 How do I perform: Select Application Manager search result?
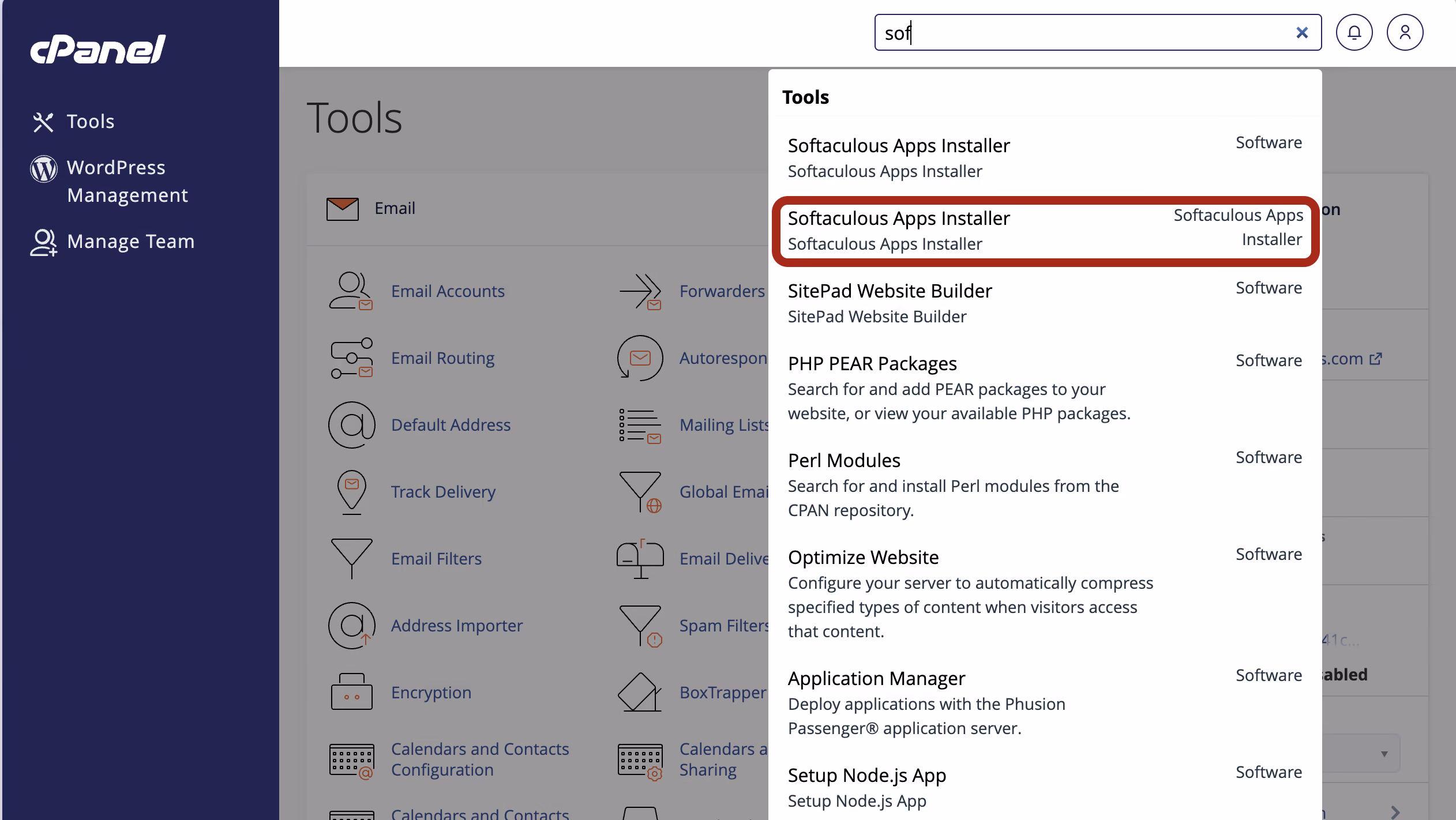click(x=1045, y=702)
